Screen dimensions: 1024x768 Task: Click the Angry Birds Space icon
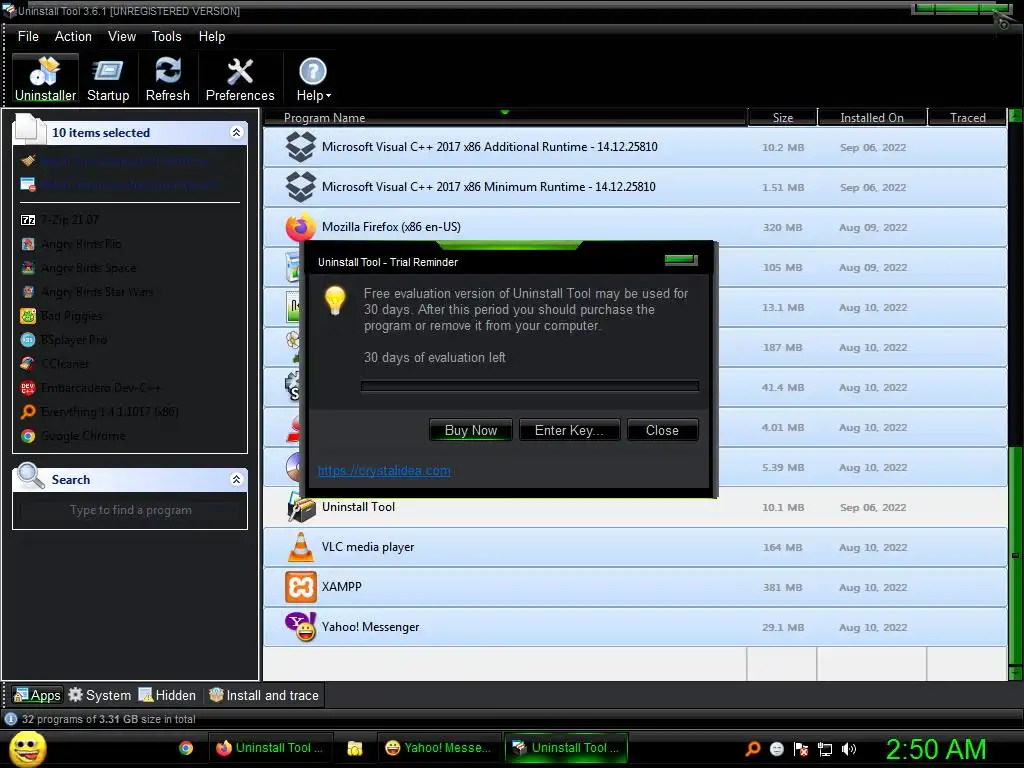27,268
